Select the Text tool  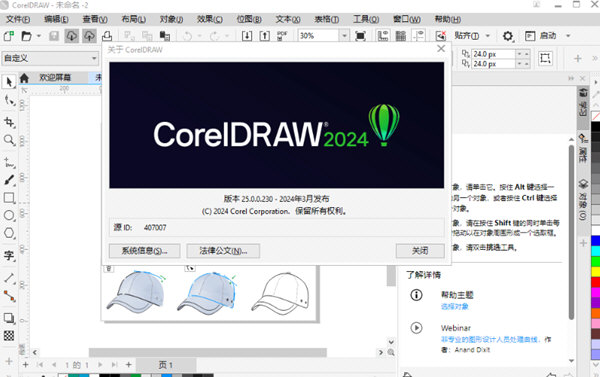click(9, 255)
